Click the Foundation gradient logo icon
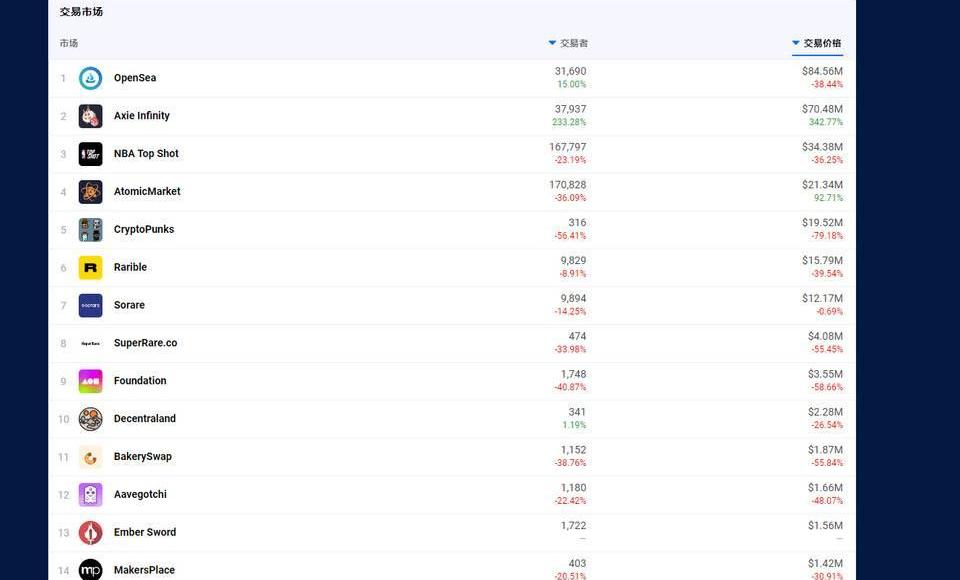This screenshot has height=580, width=960. pyautogui.click(x=90, y=381)
